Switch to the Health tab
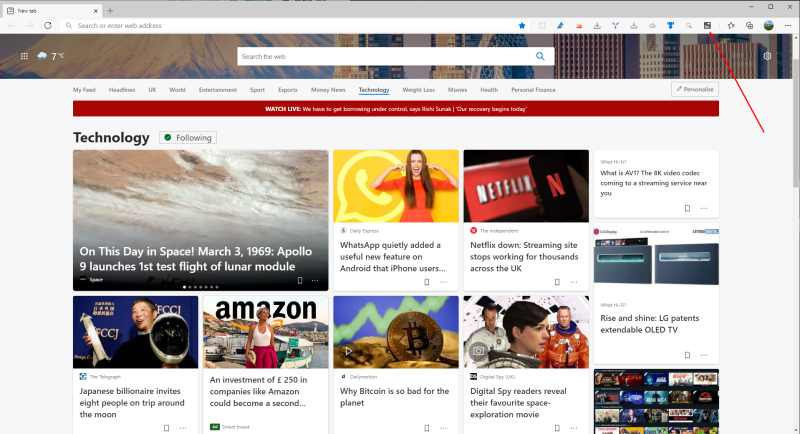The height and width of the screenshot is (434, 800). click(x=489, y=90)
